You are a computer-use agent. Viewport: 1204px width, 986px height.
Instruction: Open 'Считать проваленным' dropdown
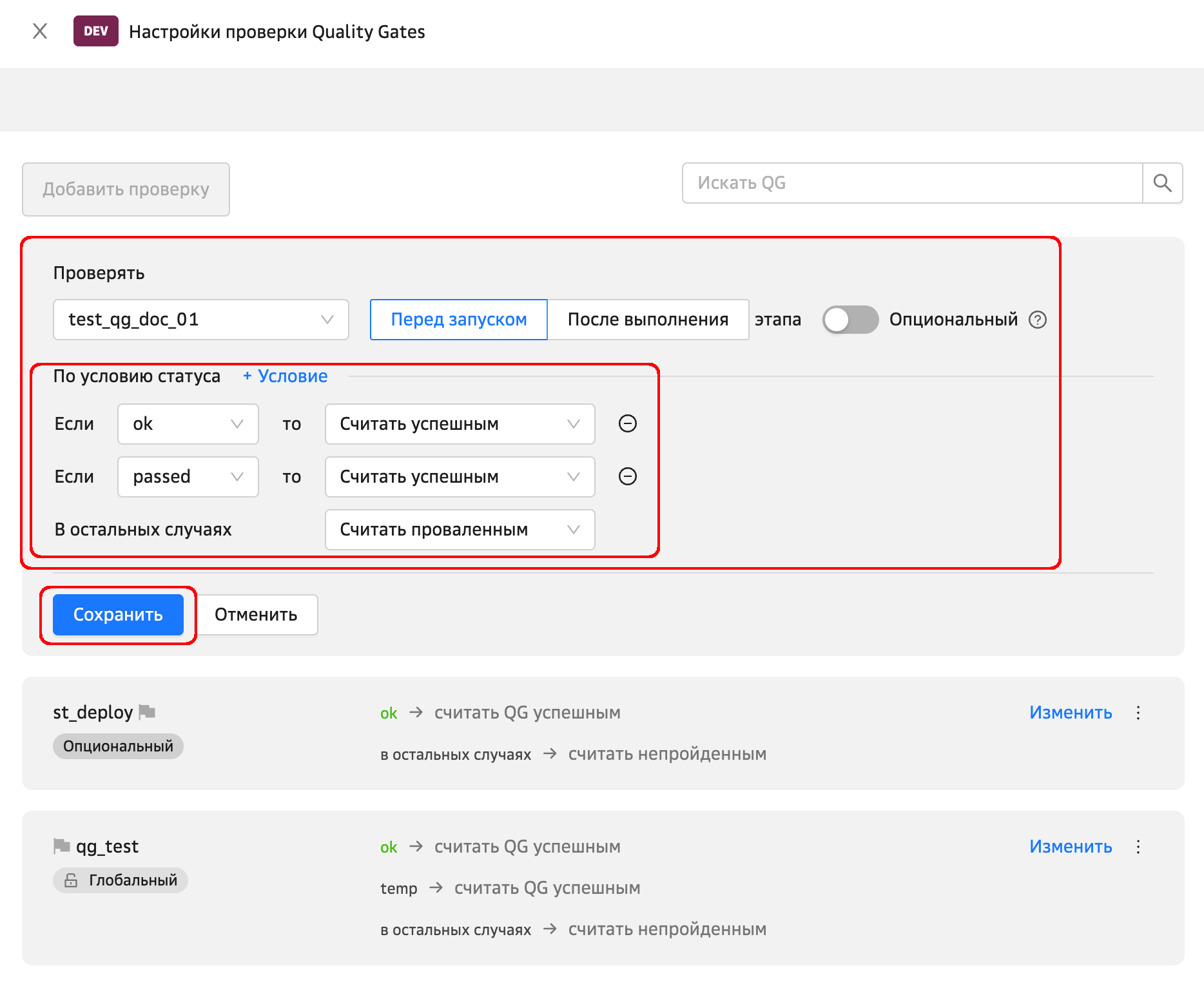click(x=459, y=530)
